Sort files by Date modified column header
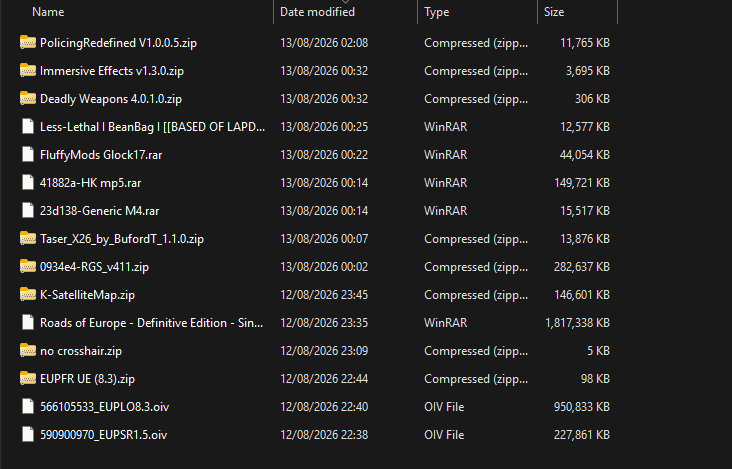The image size is (732, 469). [317, 12]
